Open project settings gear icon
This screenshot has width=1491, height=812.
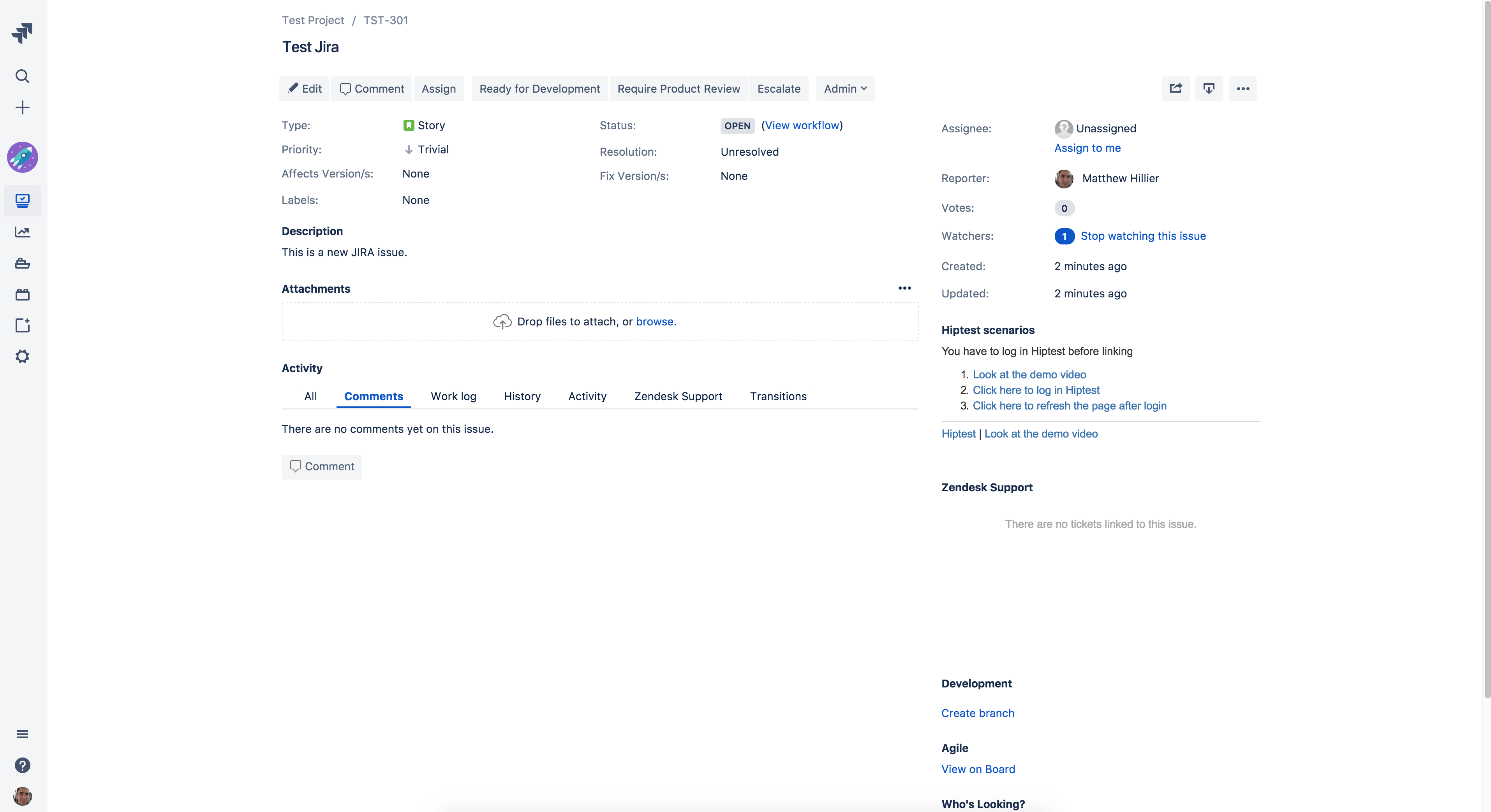click(x=22, y=356)
